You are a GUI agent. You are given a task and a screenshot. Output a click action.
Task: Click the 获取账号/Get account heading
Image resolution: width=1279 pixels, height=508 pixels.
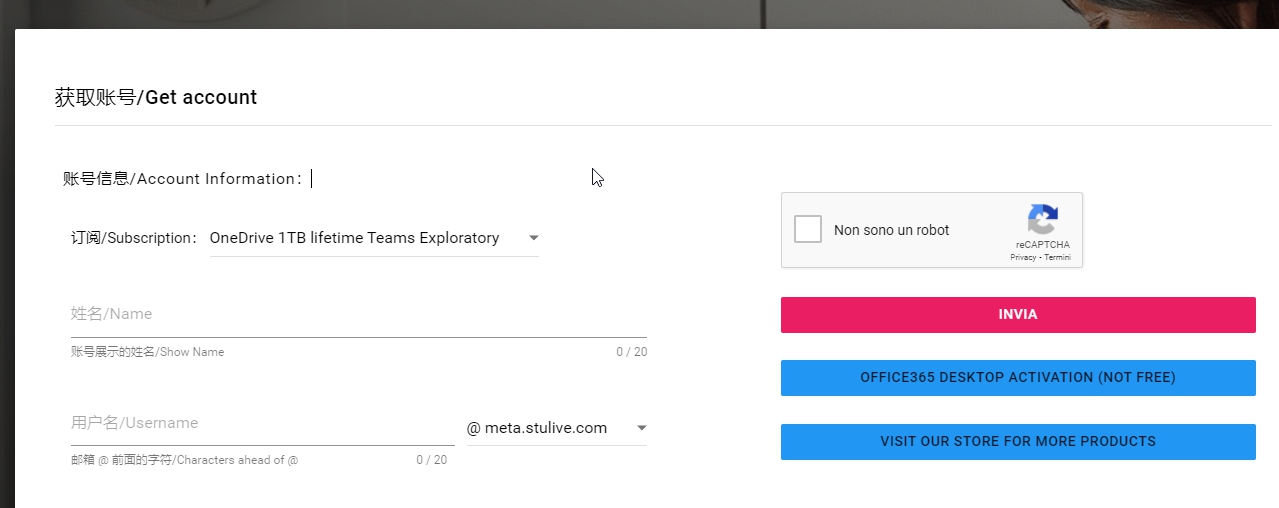[x=156, y=97]
